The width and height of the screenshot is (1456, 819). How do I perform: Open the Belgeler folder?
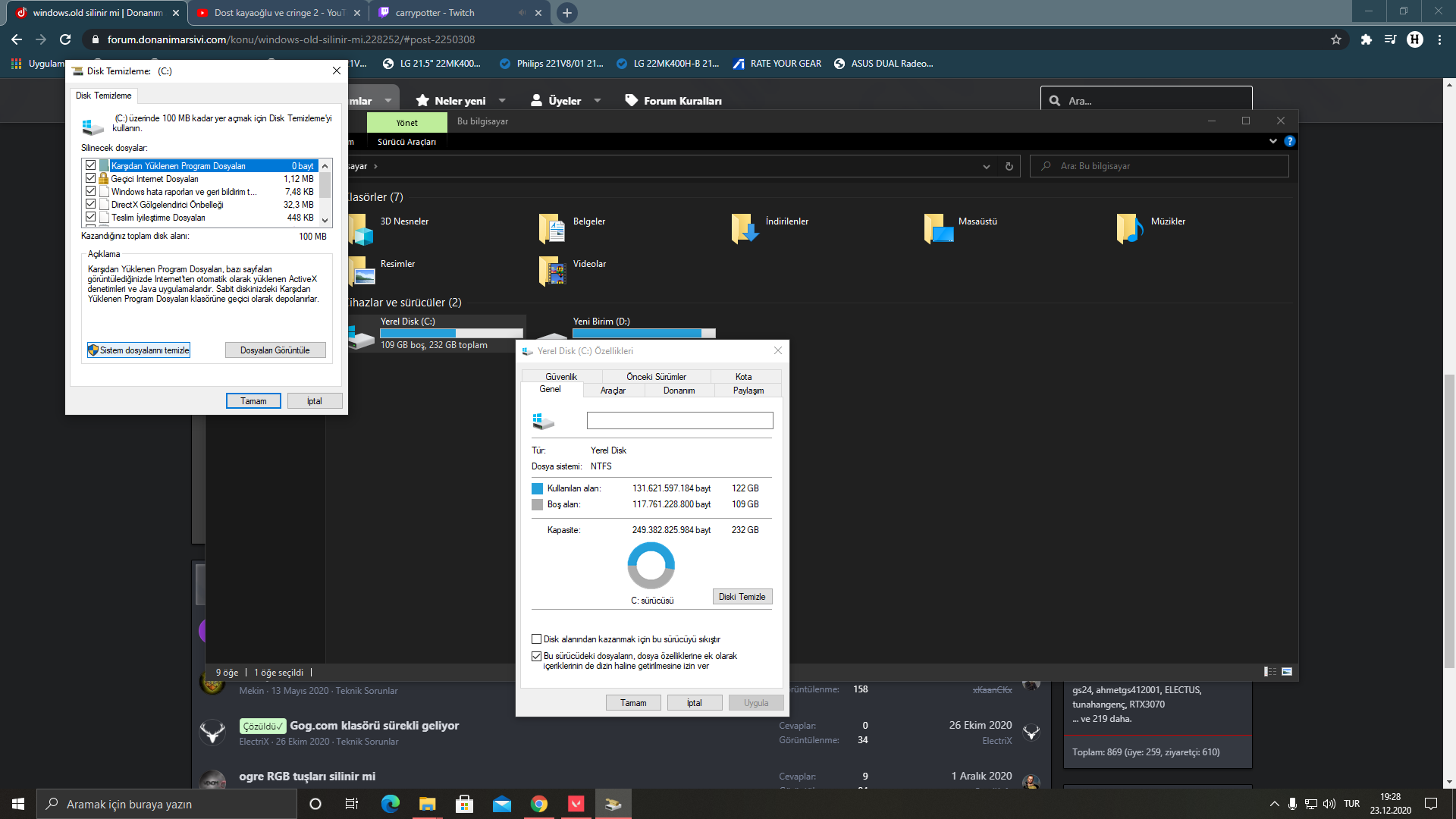pyautogui.click(x=573, y=229)
